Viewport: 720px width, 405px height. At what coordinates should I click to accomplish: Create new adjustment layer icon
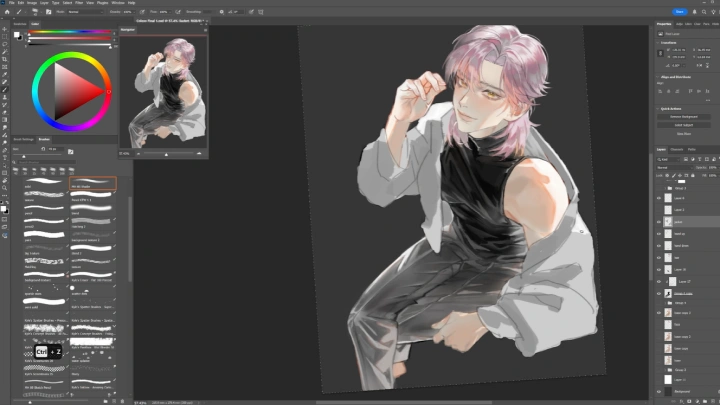click(697, 401)
